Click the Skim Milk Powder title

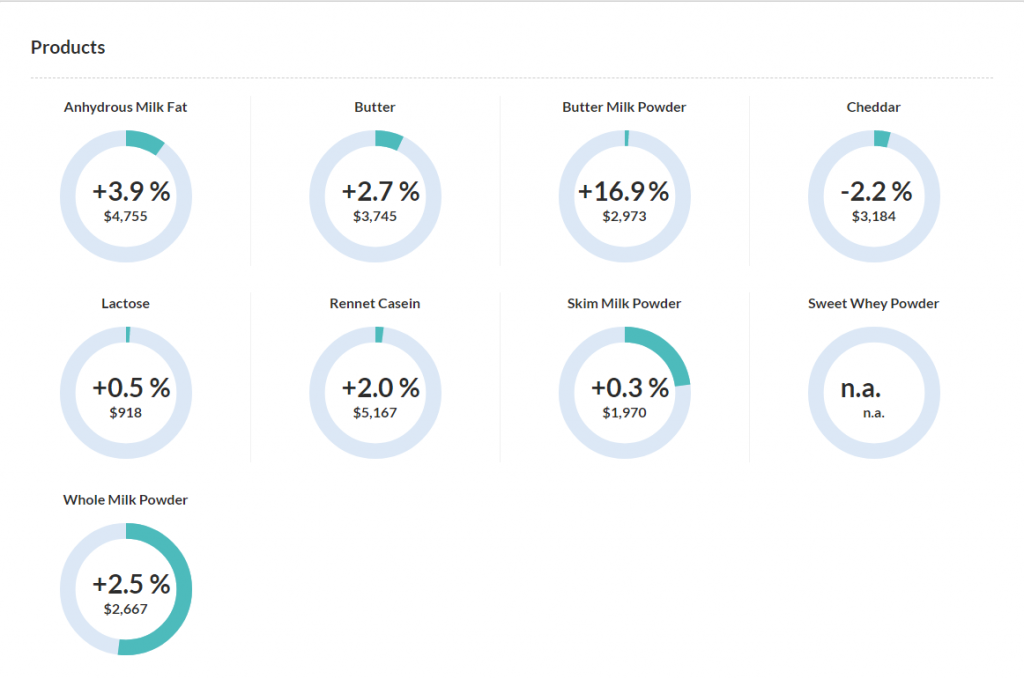tap(624, 303)
